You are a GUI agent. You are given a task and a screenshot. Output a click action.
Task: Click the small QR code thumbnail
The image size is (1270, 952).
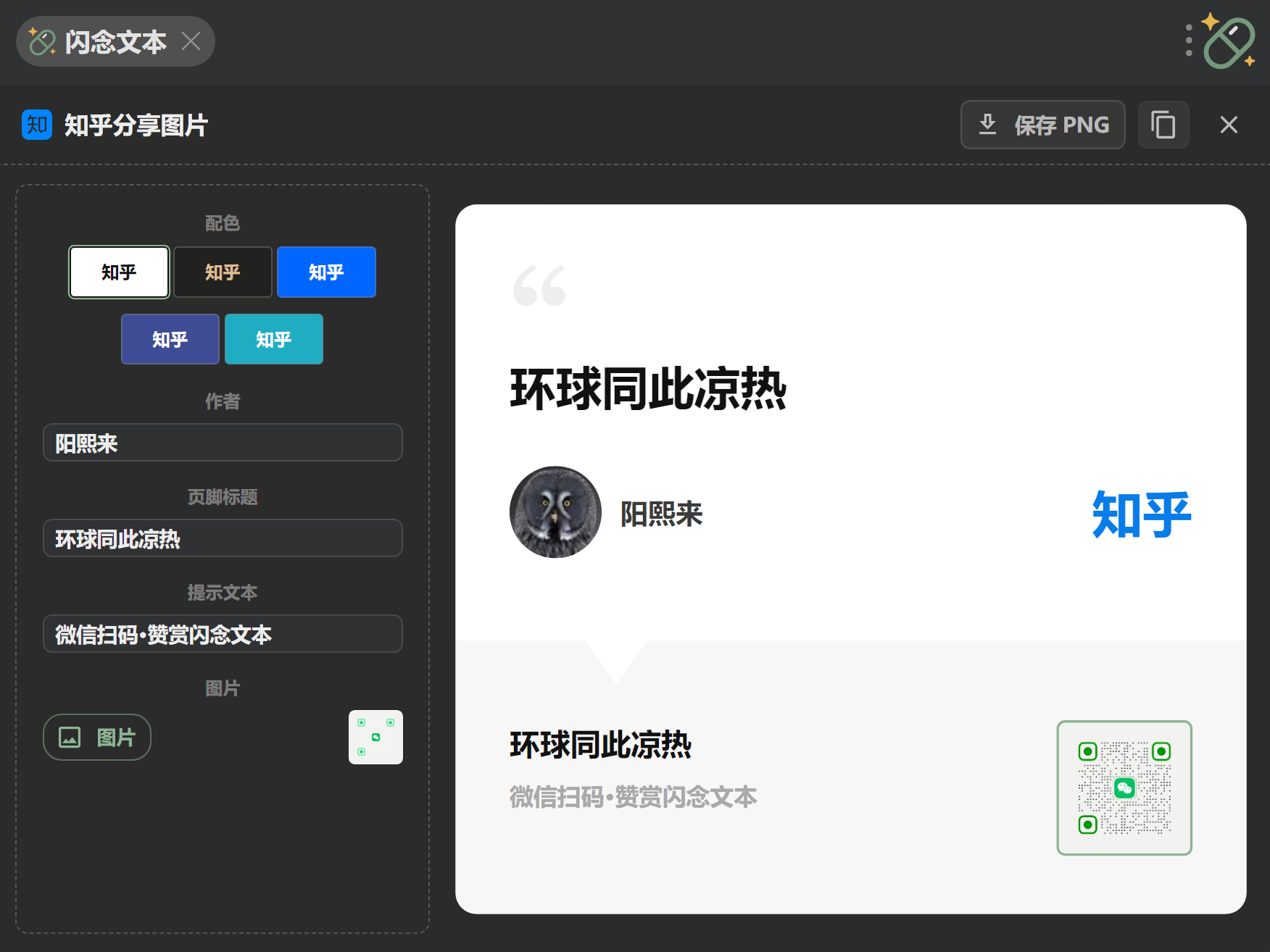pos(375,737)
